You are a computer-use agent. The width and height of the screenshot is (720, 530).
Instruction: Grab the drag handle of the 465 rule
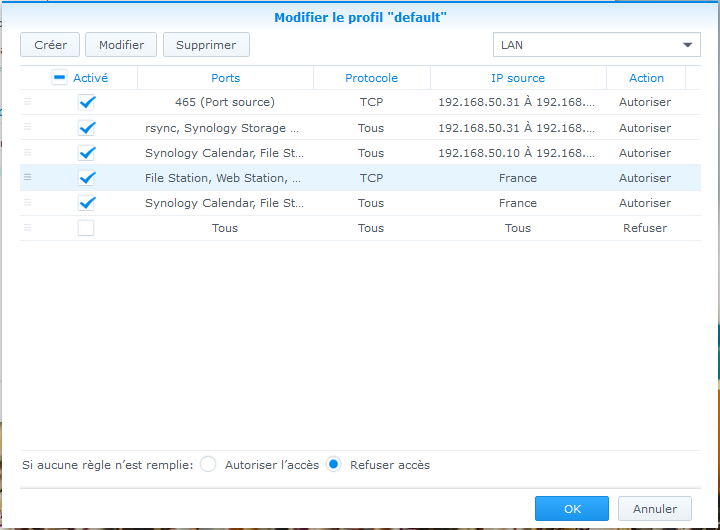tap(28, 101)
